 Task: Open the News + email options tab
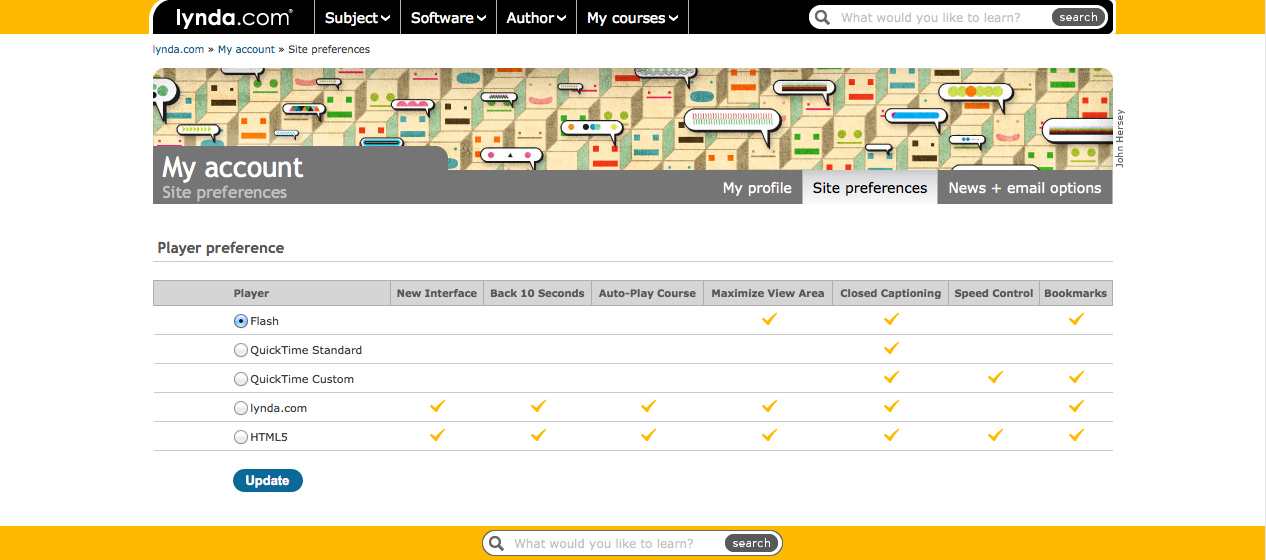click(1024, 188)
